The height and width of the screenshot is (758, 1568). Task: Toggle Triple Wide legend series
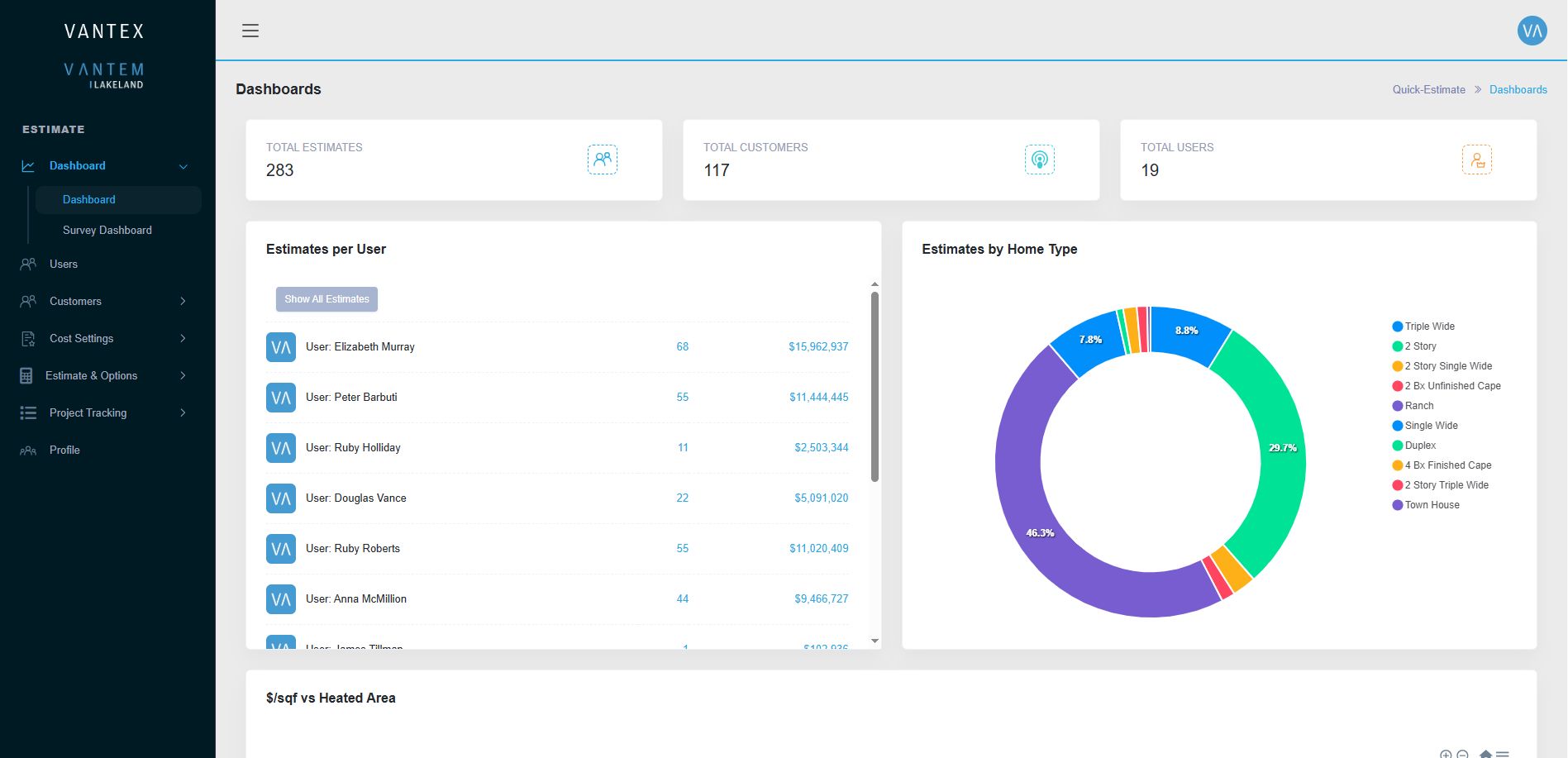(1424, 327)
